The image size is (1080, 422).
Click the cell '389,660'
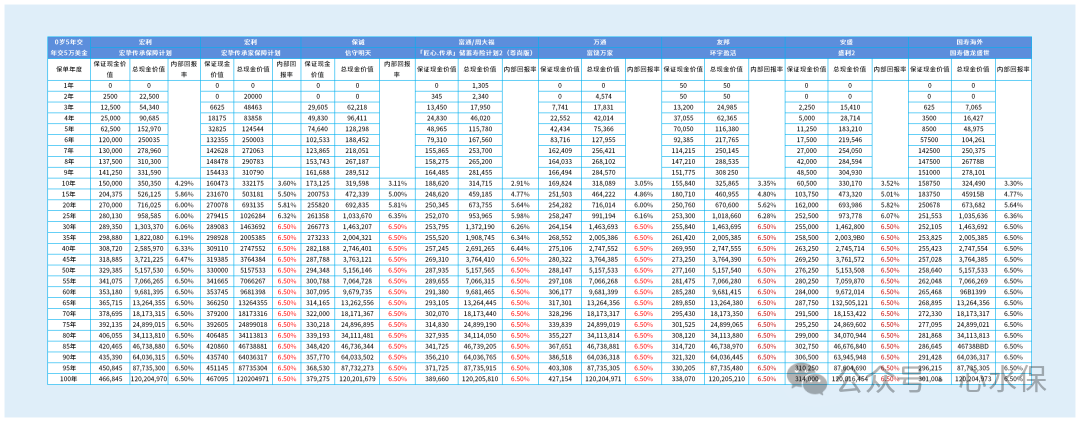click(438, 379)
